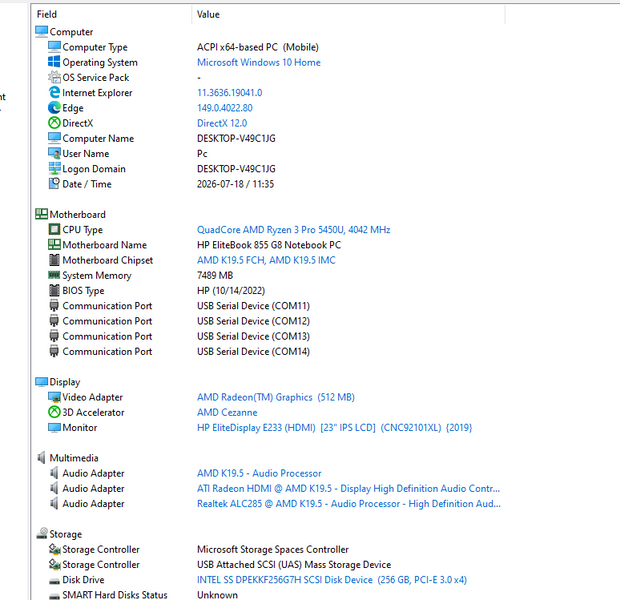Select the USB Serial Device (COM12) value
Screen dimensions: 620x600
(x=253, y=321)
